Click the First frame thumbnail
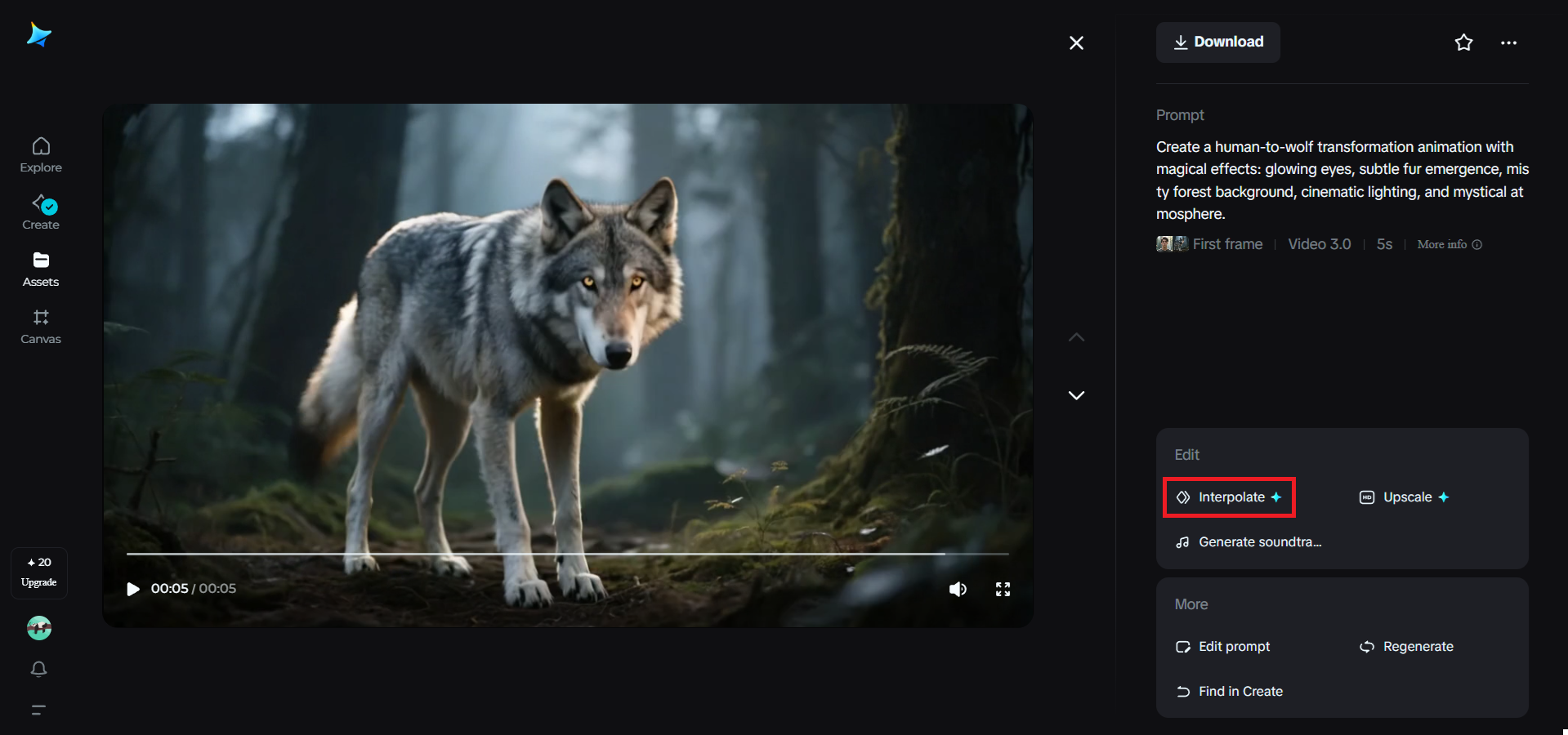The height and width of the screenshot is (735, 1568). [x=1172, y=244]
